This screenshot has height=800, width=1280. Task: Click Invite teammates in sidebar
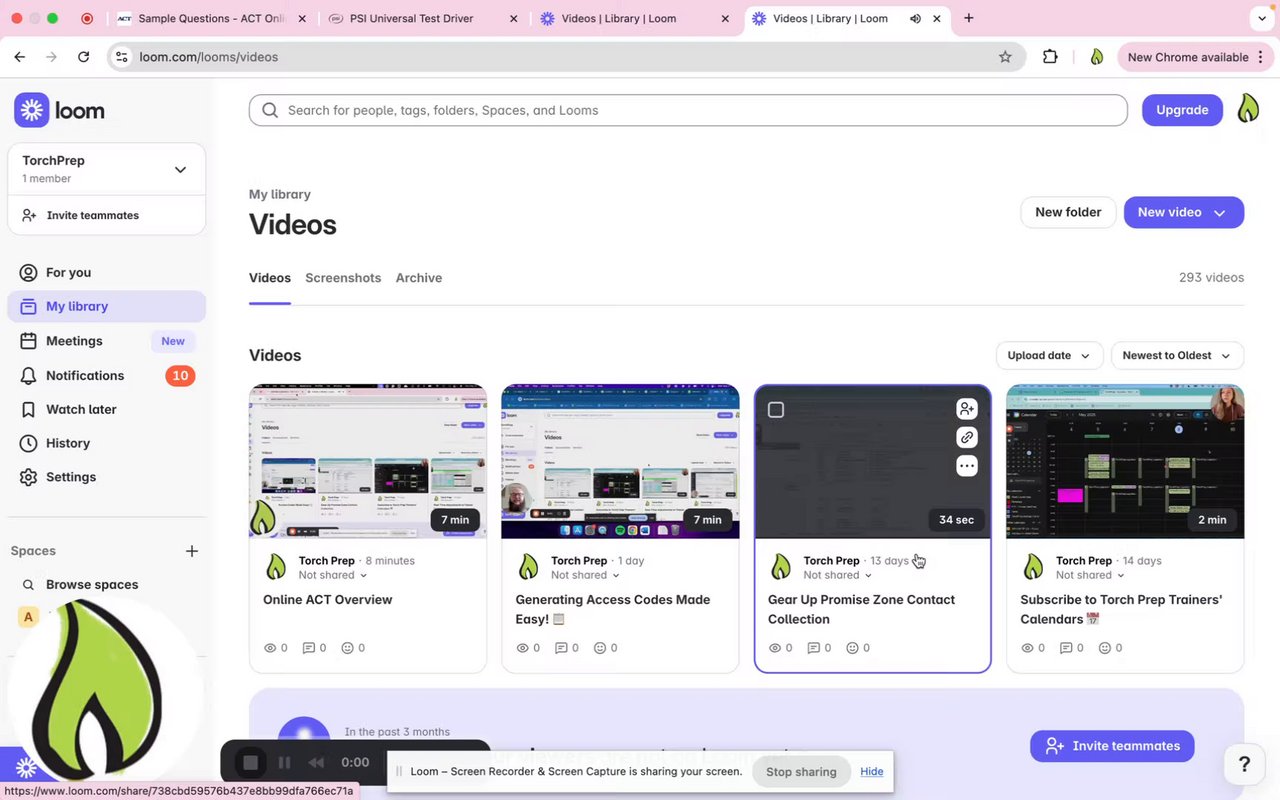tap(106, 215)
